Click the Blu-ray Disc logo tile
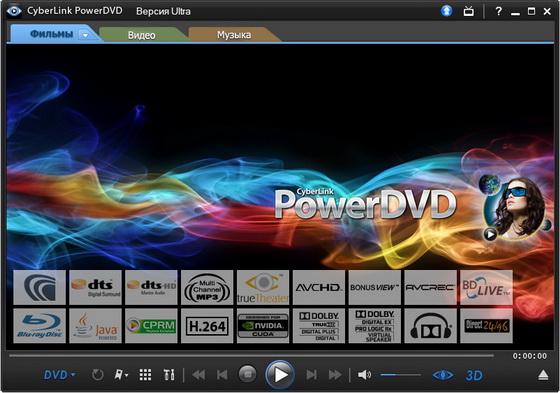560x393 pixels. 40,326
